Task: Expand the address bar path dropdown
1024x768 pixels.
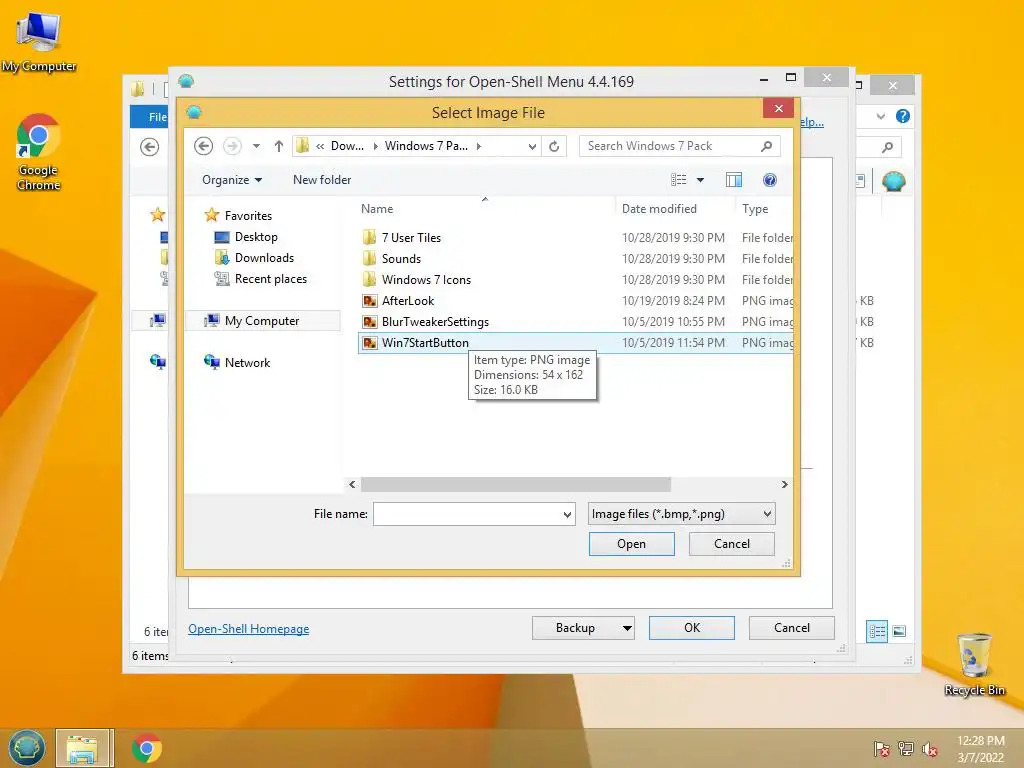Action: pyautogui.click(x=532, y=146)
